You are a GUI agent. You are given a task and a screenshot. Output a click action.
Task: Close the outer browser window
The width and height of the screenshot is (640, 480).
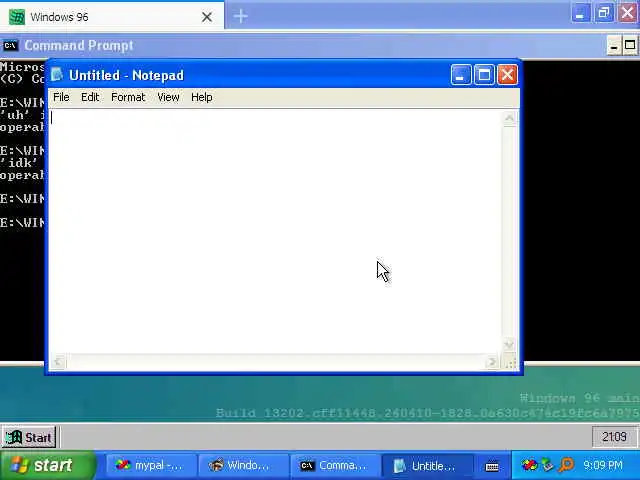(627, 13)
